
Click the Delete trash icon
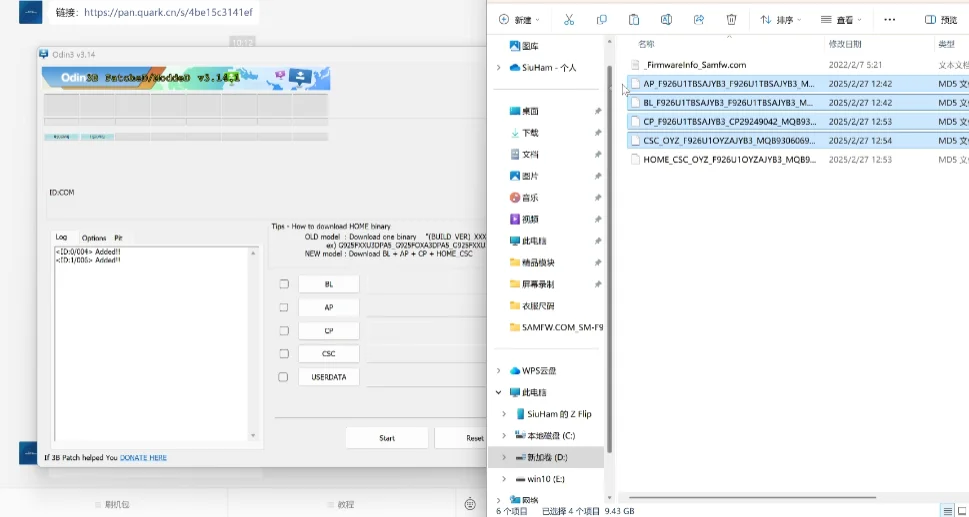click(x=731, y=20)
